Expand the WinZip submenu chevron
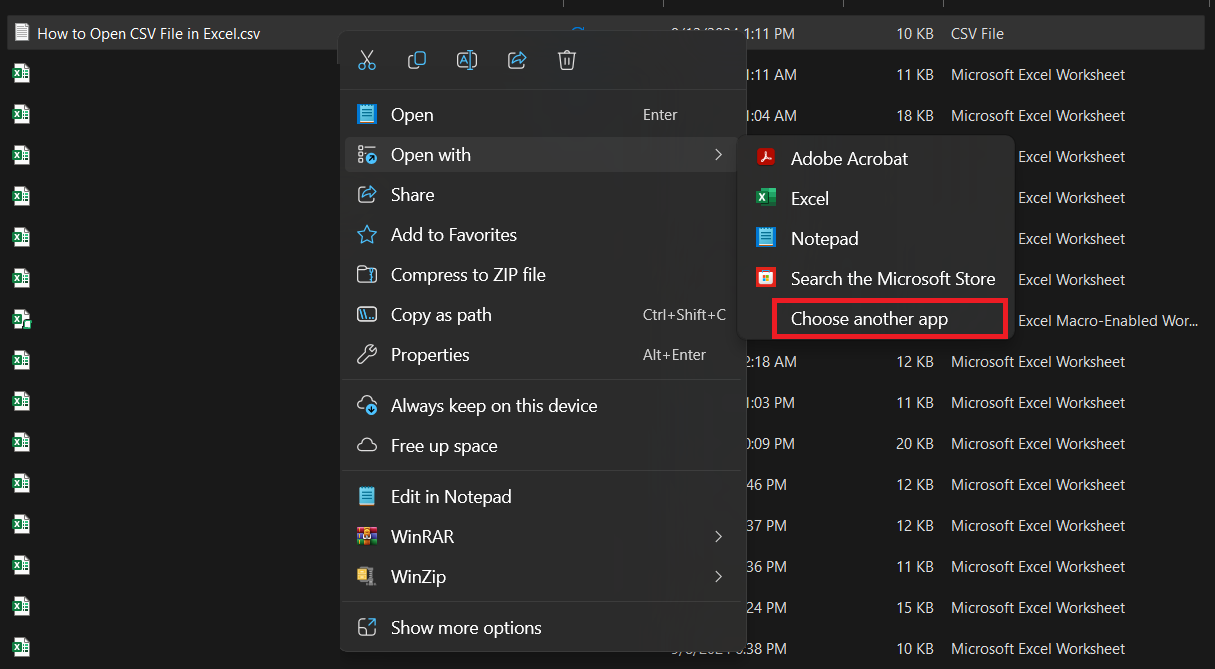This screenshot has height=669, width=1215. tap(718, 577)
